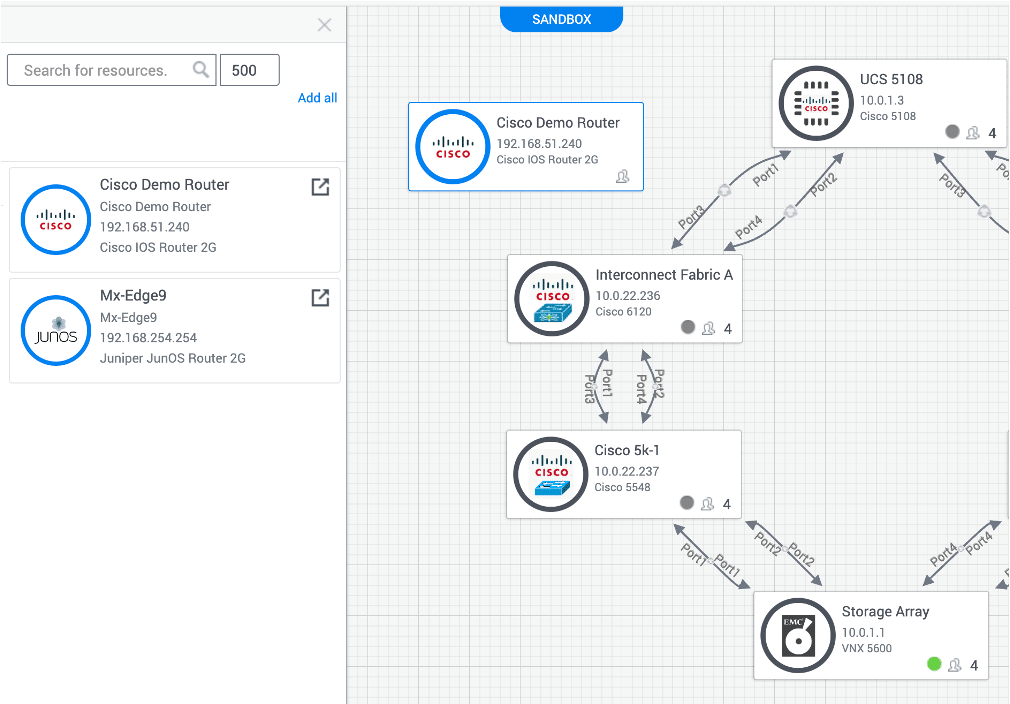Open Cisco Demo Router details via external-link icon
1010x704 pixels.
point(320,187)
